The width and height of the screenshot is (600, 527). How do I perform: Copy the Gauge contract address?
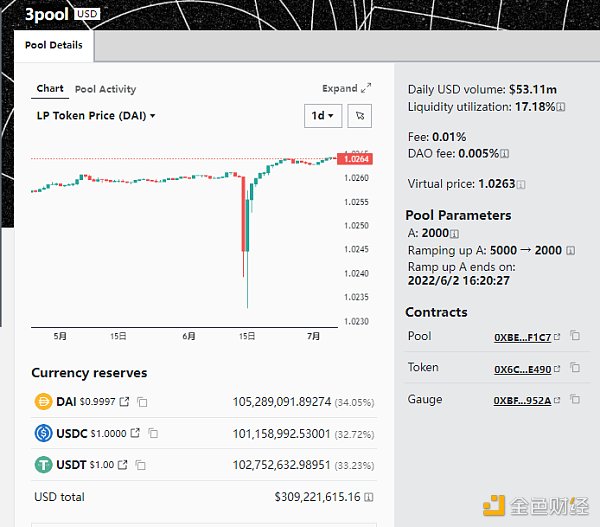click(x=575, y=400)
